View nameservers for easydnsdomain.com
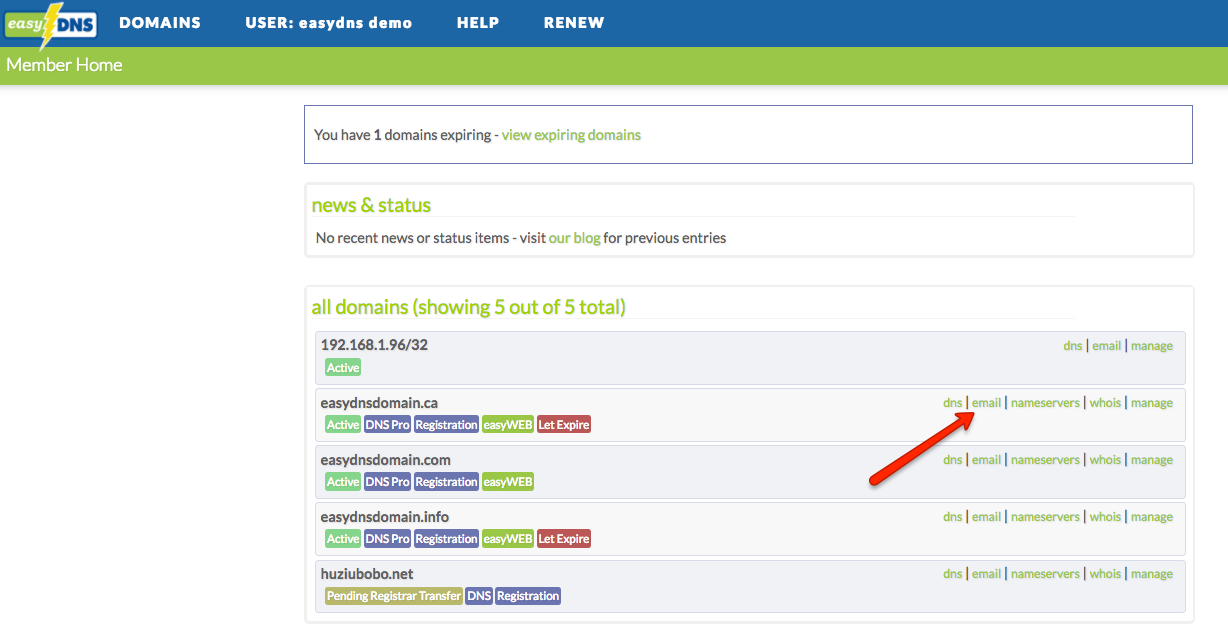1228x637 pixels. (x=1046, y=460)
